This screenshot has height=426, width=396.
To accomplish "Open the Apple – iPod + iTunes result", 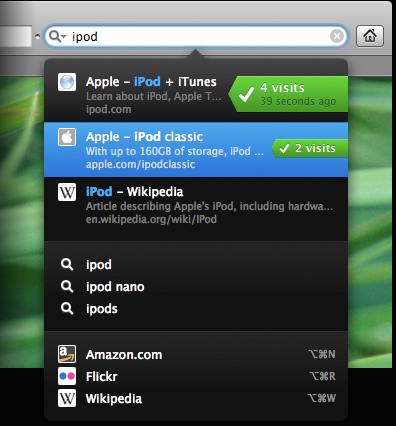I will pos(196,94).
